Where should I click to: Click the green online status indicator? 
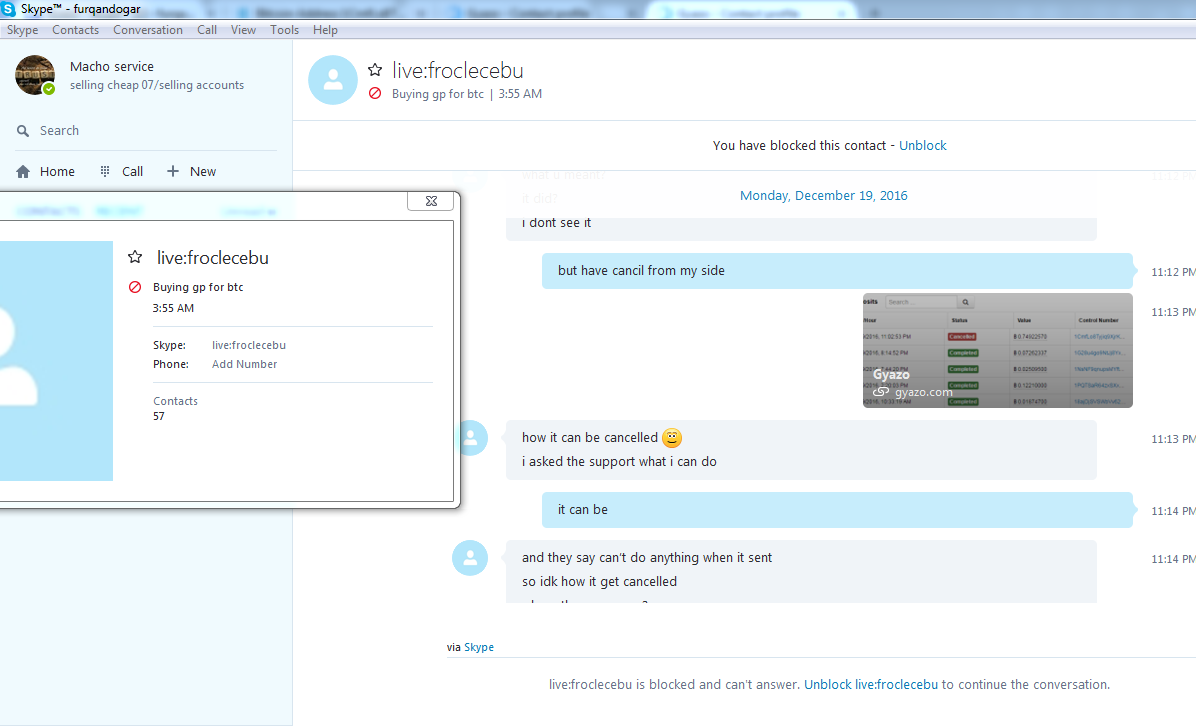[49, 88]
